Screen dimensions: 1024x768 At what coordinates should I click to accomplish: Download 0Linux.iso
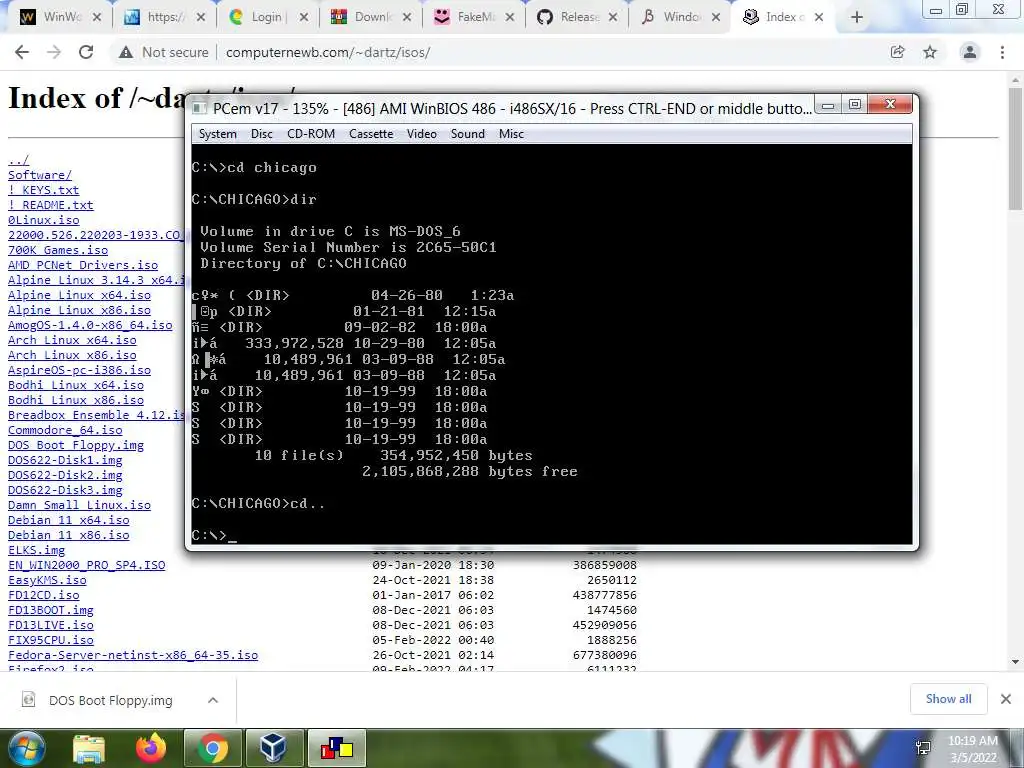pyautogui.click(x=43, y=220)
